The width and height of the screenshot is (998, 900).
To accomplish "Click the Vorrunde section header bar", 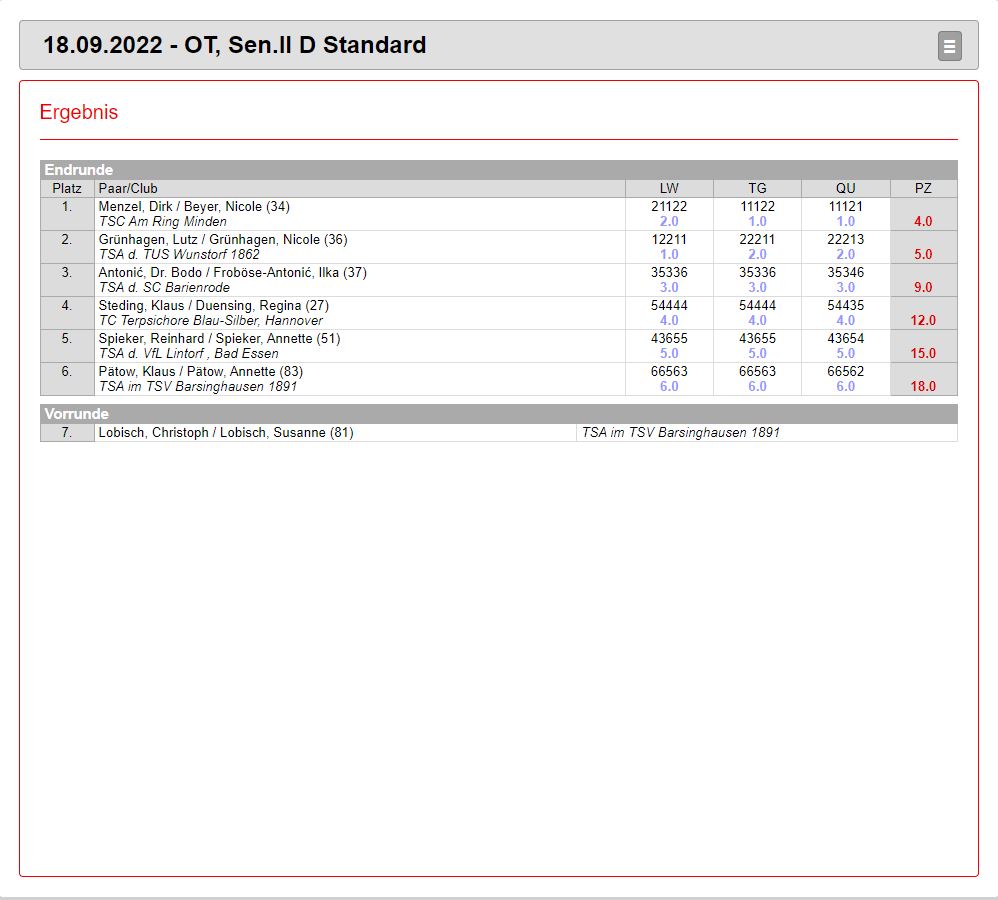I will coord(498,414).
